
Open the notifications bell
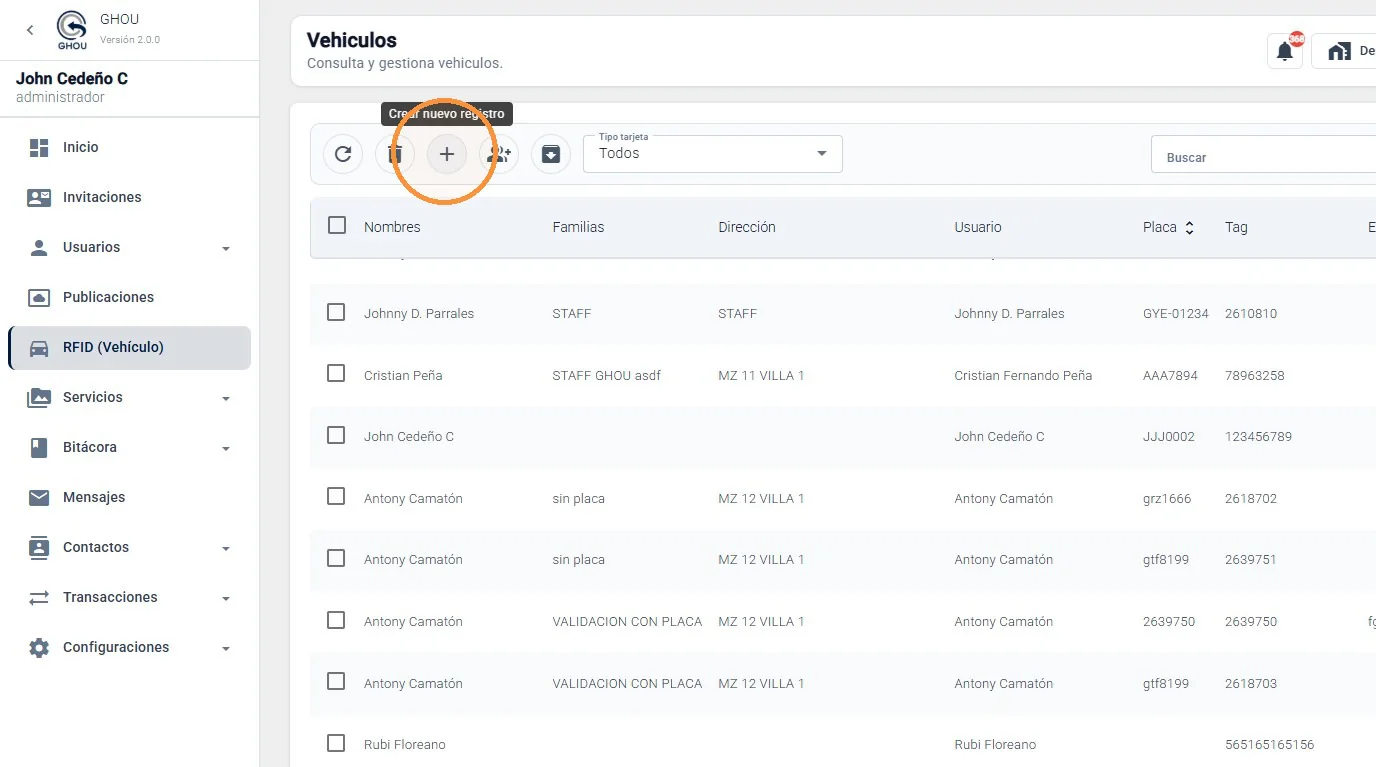(1285, 52)
